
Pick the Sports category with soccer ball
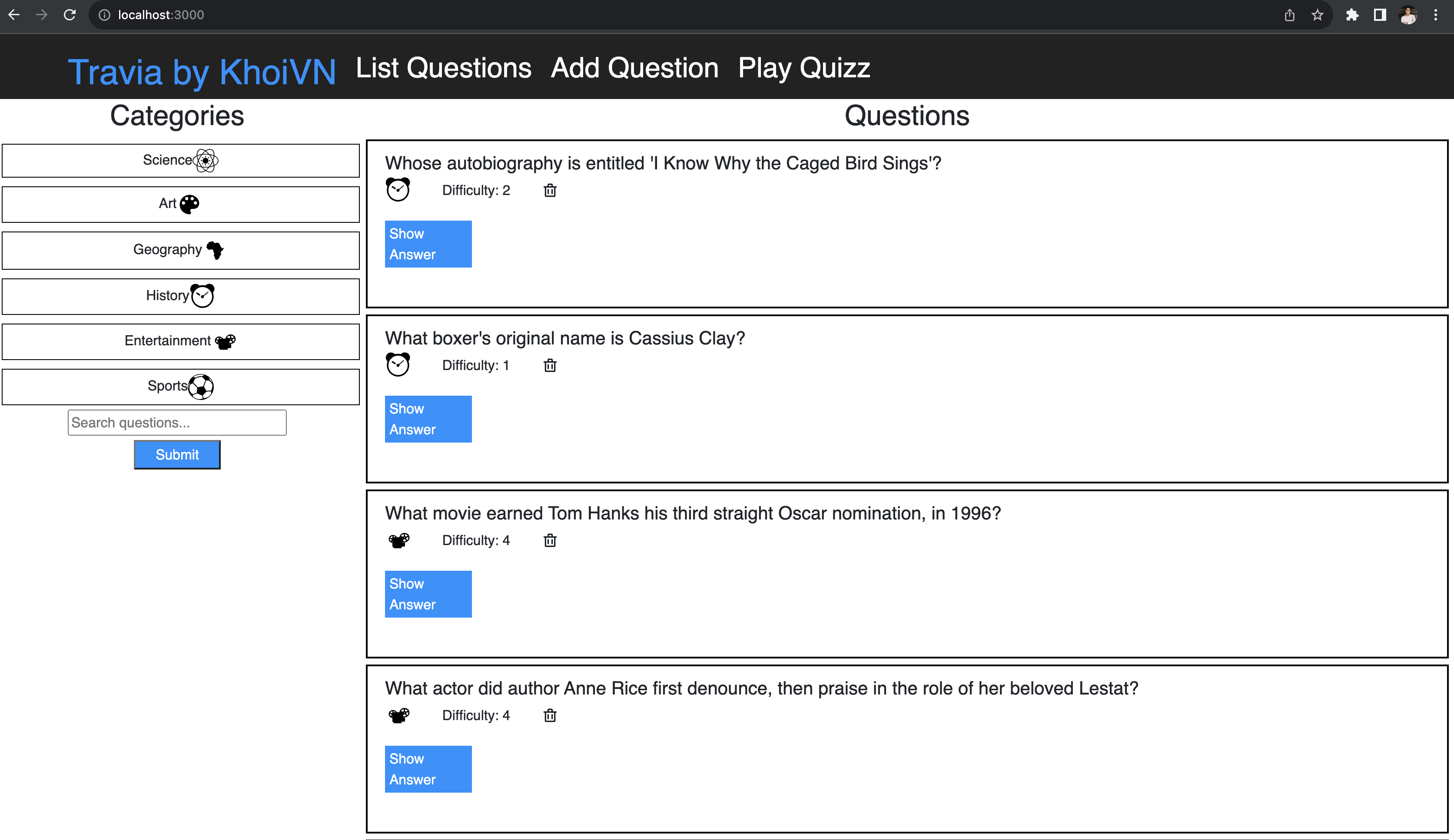click(x=181, y=387)
